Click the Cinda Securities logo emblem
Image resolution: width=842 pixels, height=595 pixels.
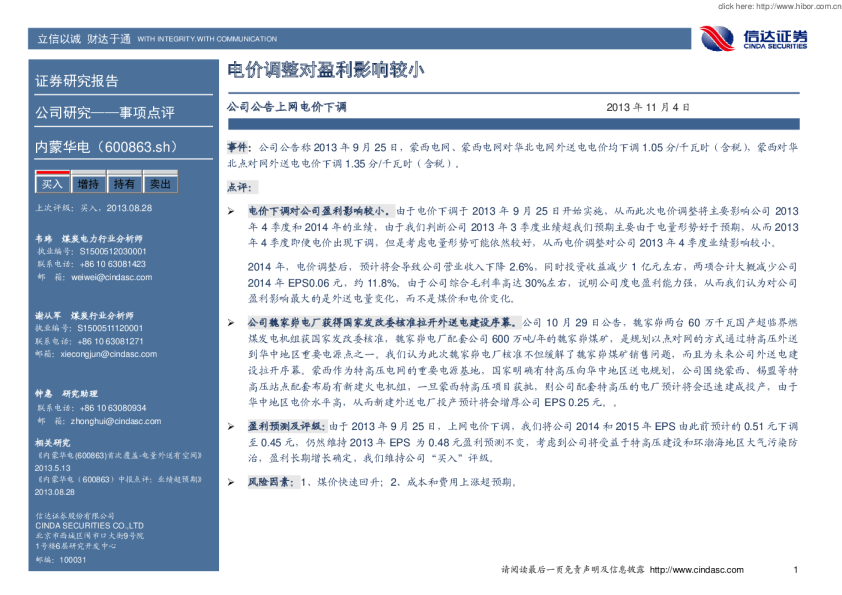[x=716, y=39]
